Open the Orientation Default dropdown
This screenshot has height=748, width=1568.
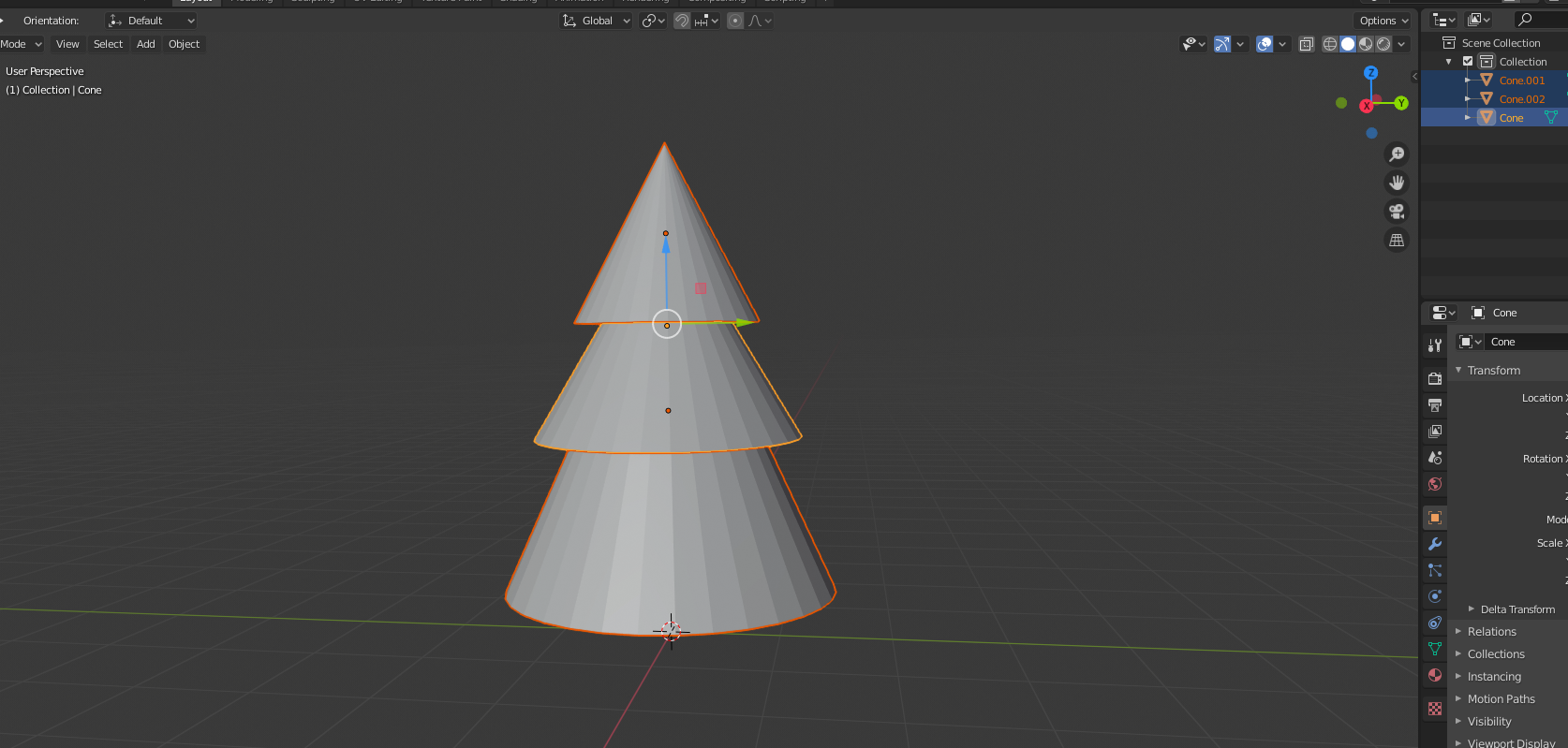tap(152, 21)
